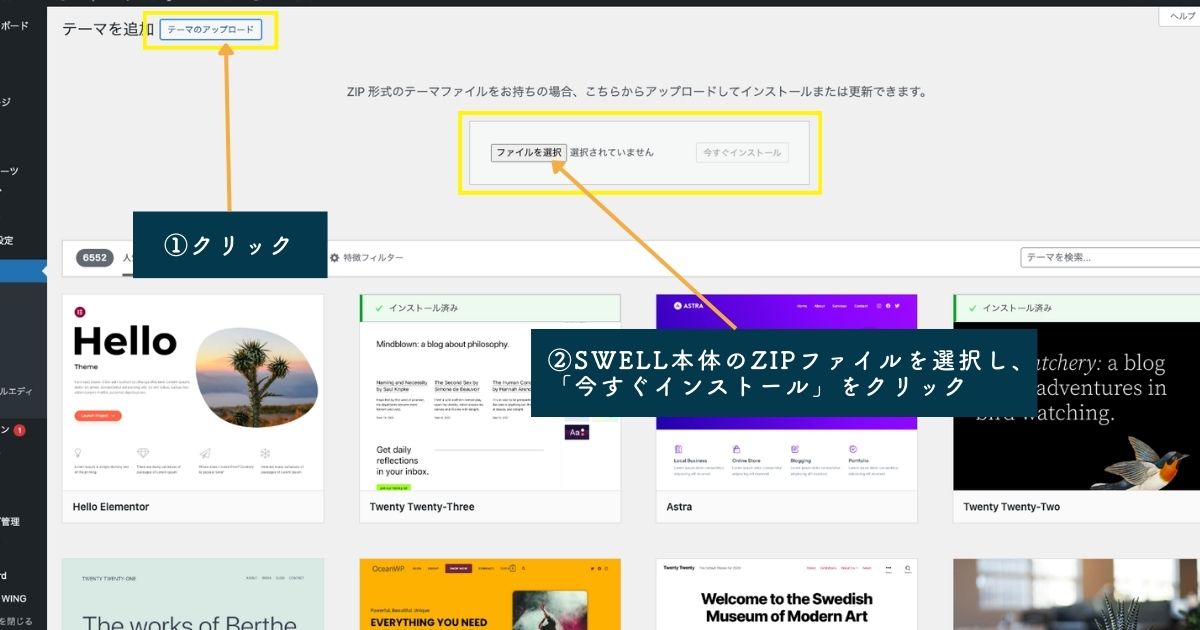Open the 特徴フィルター link
This screenshot has width=1200, height=630.
tap(373, 258)
